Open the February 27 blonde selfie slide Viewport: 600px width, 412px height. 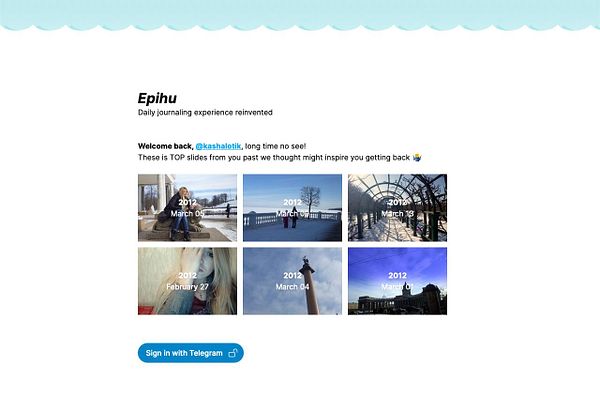(x=188, y=281)
